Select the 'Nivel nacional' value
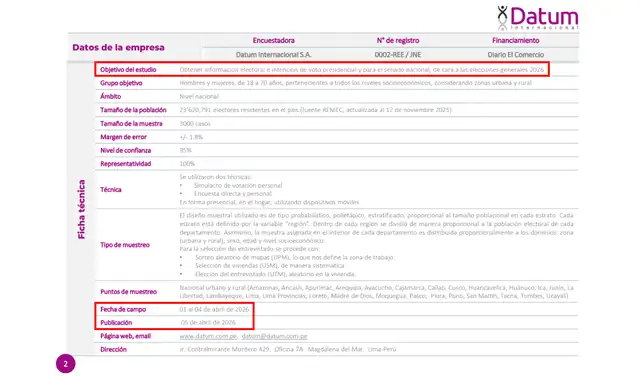Screen dimensions: 640x376 (x=199, y=97)
